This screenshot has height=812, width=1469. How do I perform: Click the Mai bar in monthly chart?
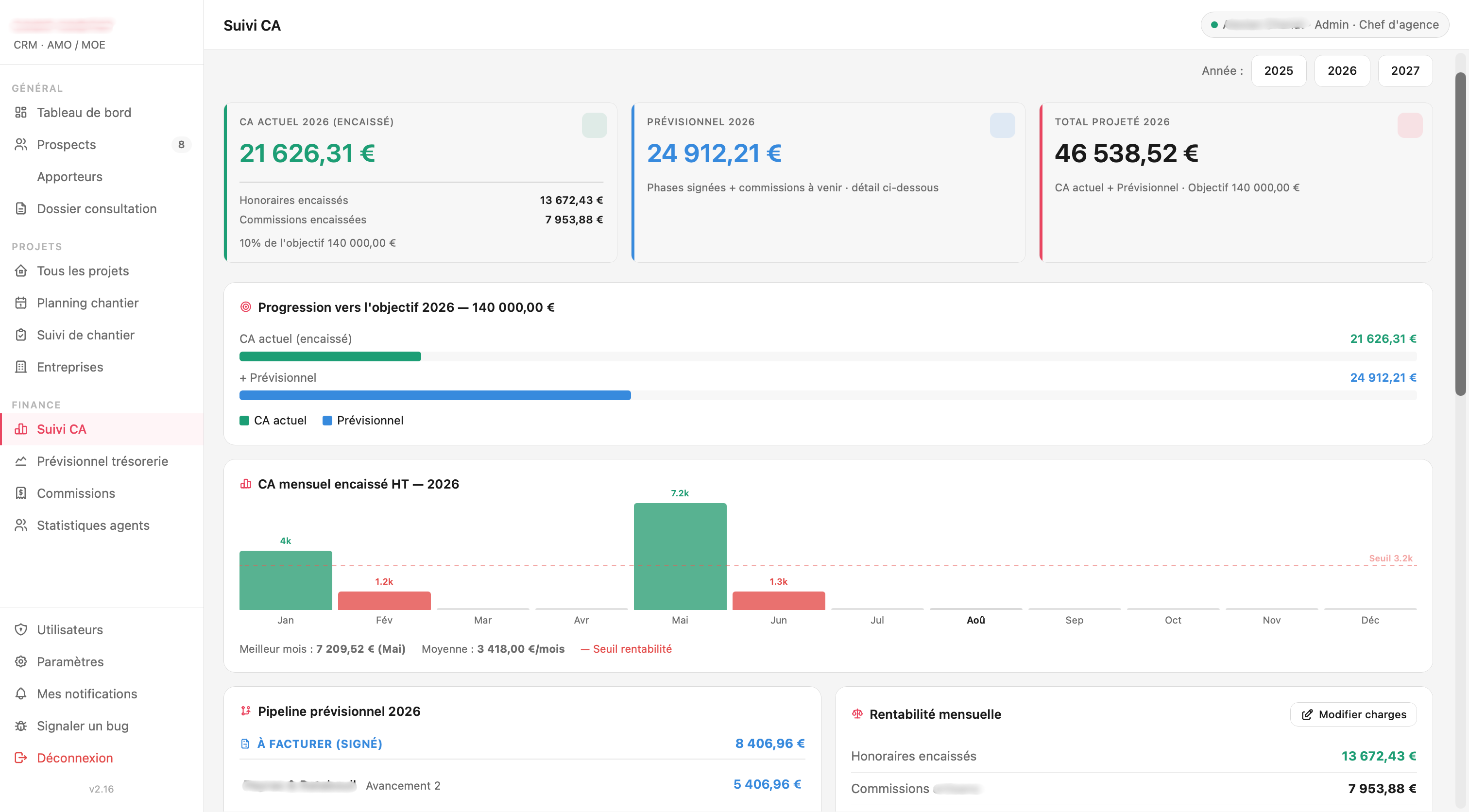680,557
